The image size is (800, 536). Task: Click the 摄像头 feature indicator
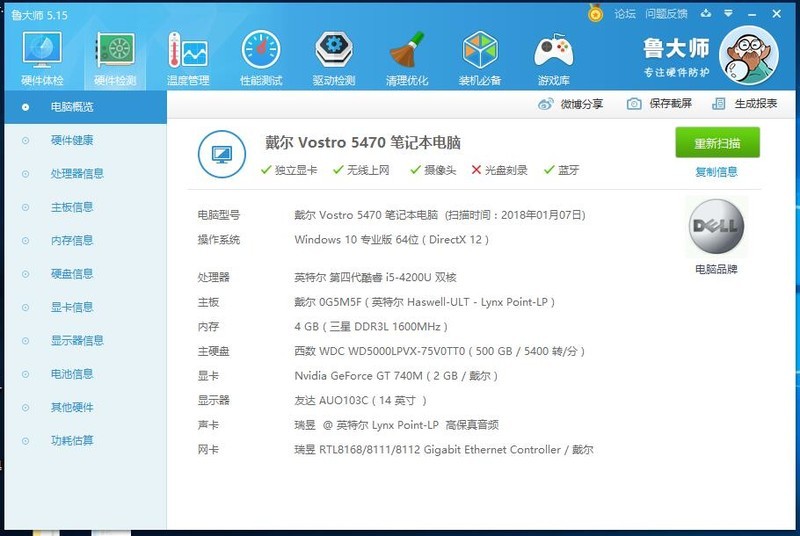click(433, 170)
